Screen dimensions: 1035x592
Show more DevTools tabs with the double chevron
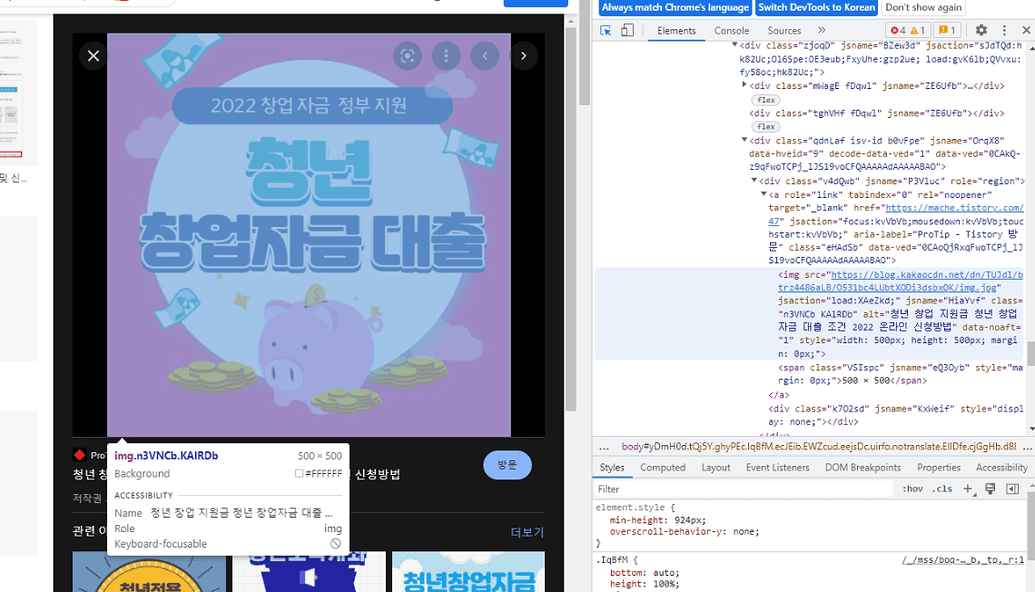tap(821, 30)
